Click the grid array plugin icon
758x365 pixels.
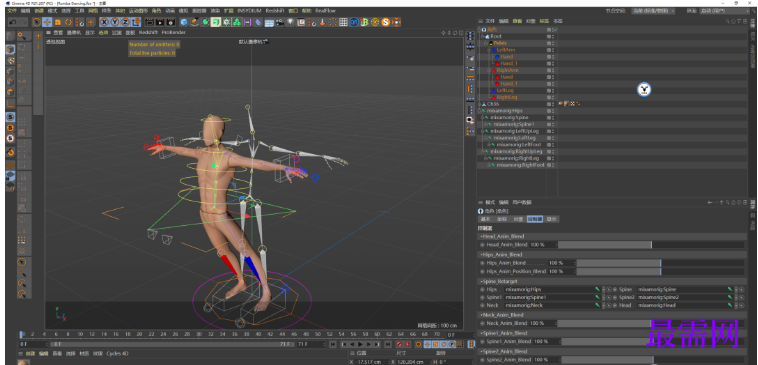tap(343, 22)
